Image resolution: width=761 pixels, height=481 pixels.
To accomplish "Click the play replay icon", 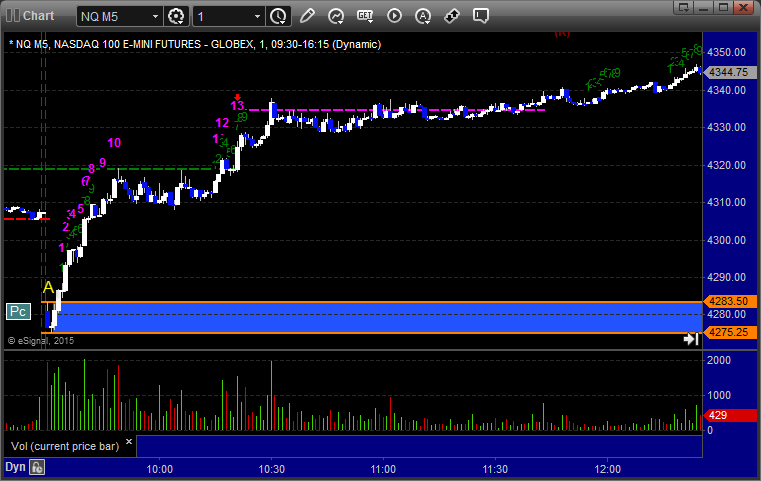I will (x=394, y=16).
